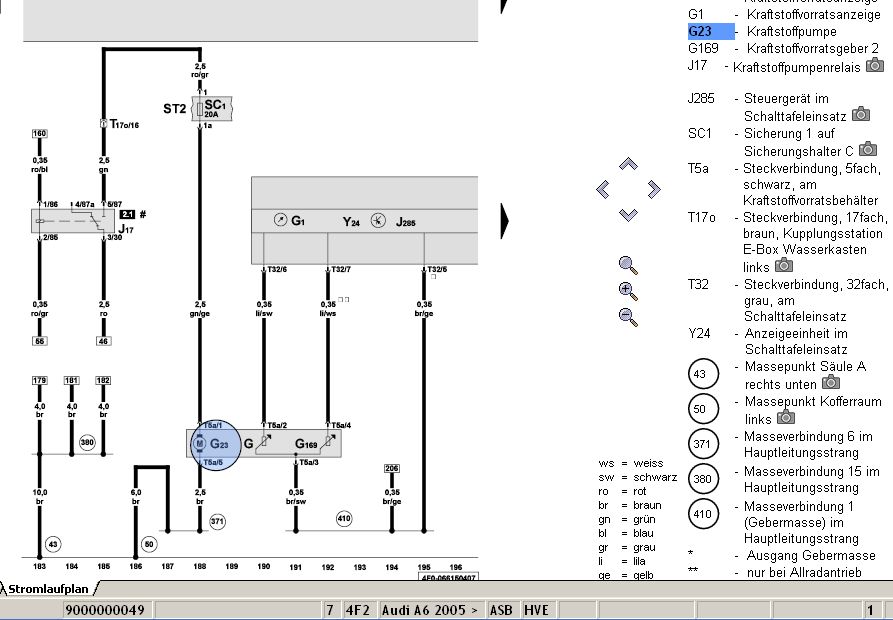Zoom out with the minus magnifier
The height and width of the screenshot is (620, 893).
[628, 316]
